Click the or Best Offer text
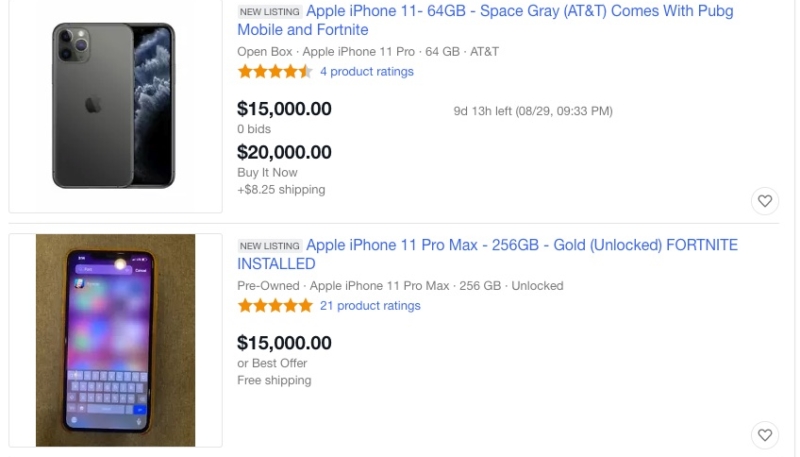 point(272,363)
